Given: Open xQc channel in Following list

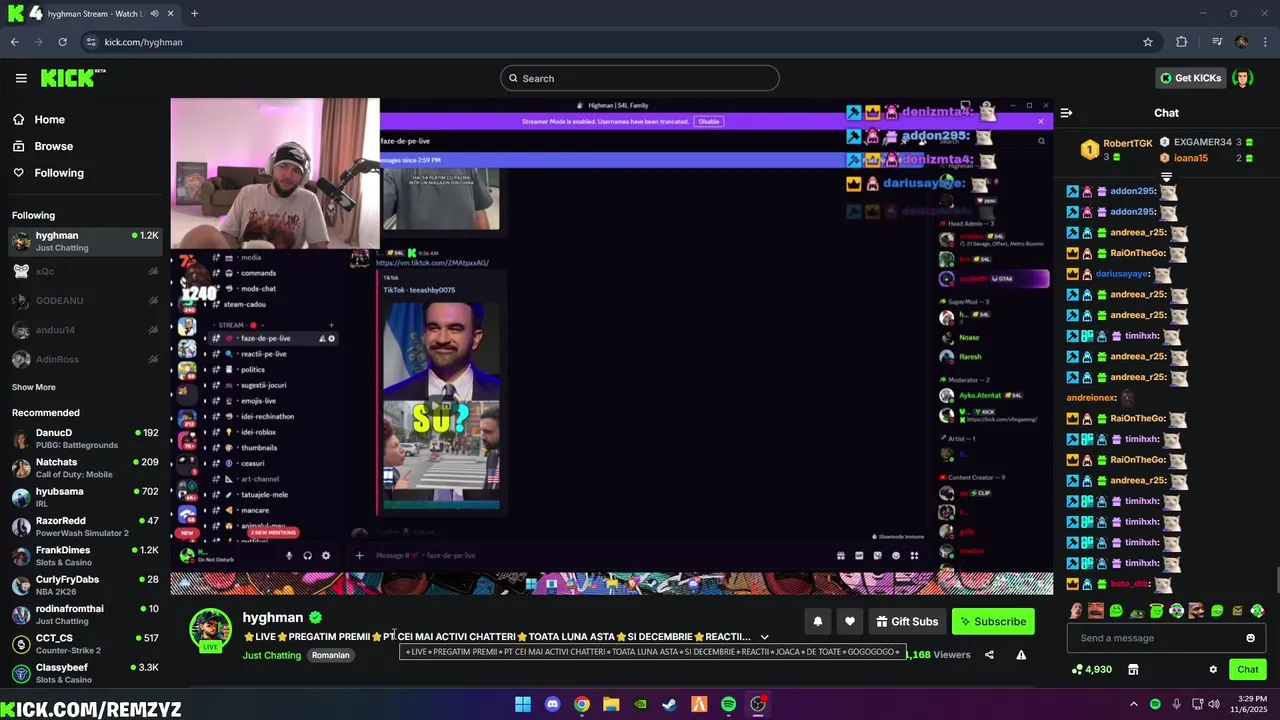Looking at the screenshot, I should (85, 271).
